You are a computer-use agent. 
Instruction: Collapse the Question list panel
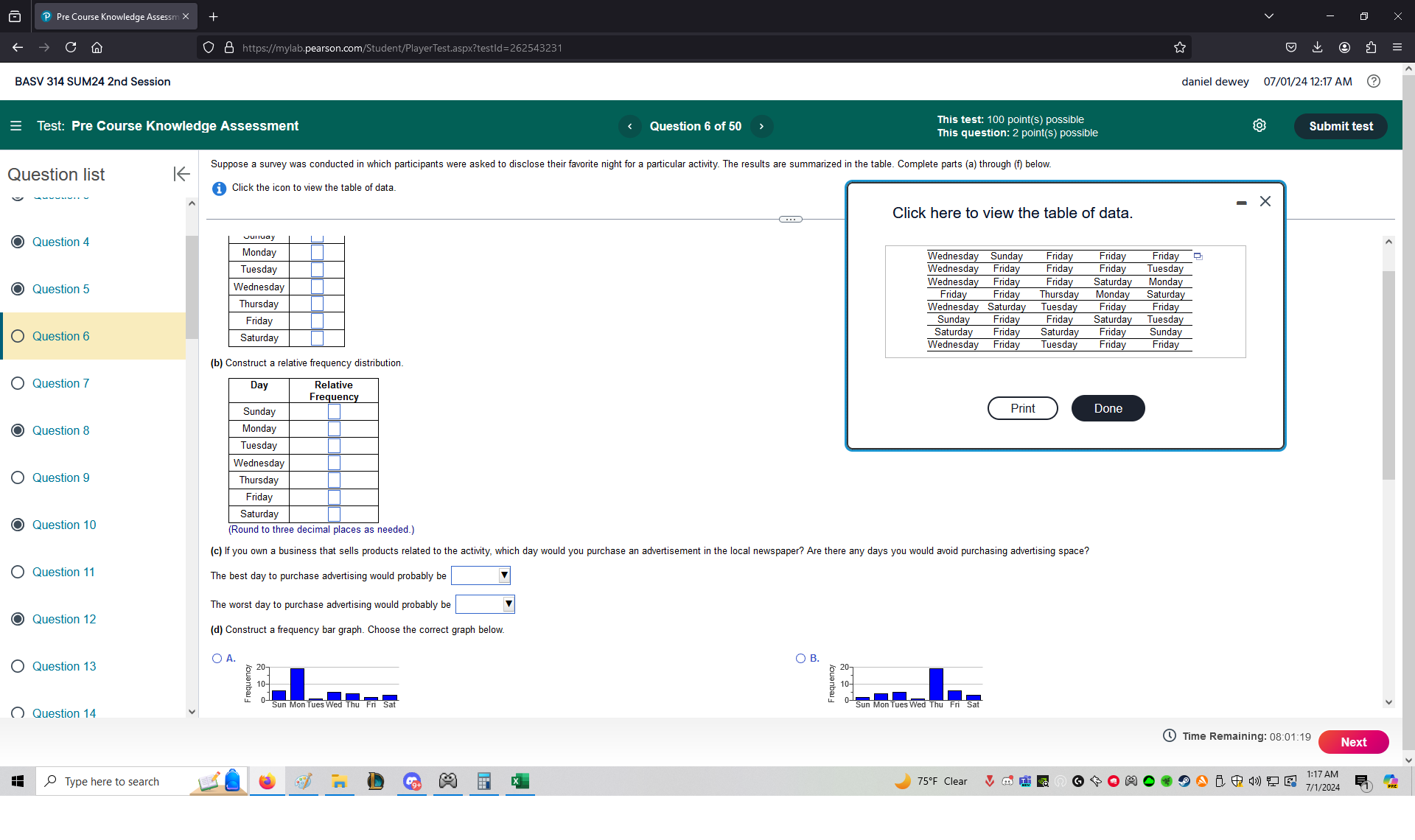point(181,174)
